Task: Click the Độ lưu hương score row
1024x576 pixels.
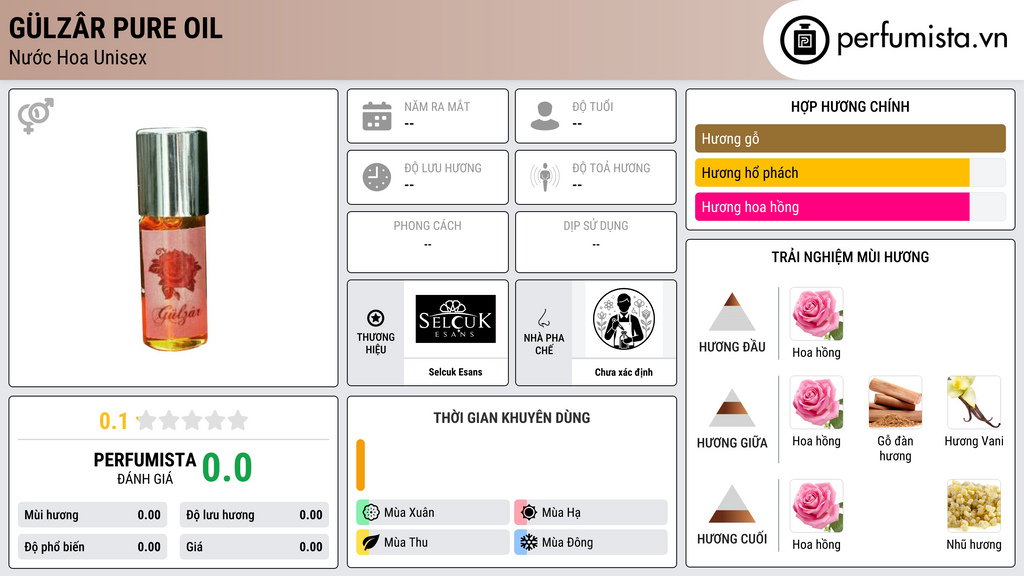Action: click(x=254, y=515)
